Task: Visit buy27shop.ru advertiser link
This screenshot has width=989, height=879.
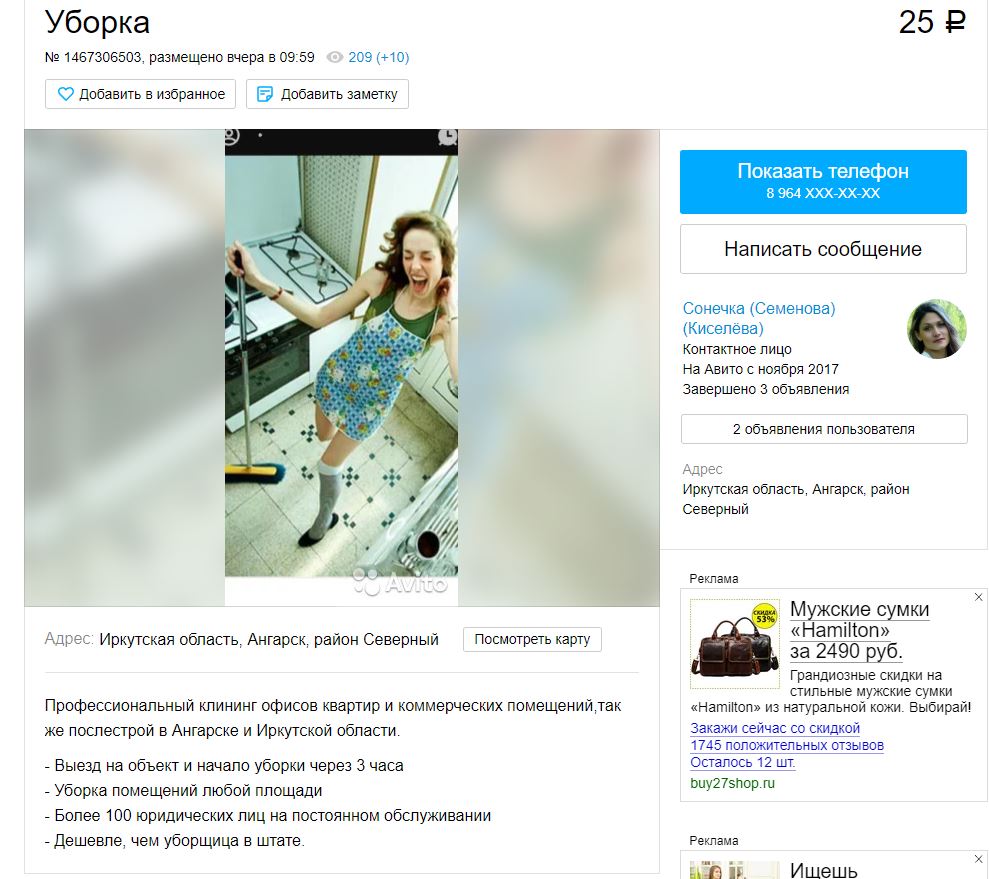Action: click(x=732, y=783)
